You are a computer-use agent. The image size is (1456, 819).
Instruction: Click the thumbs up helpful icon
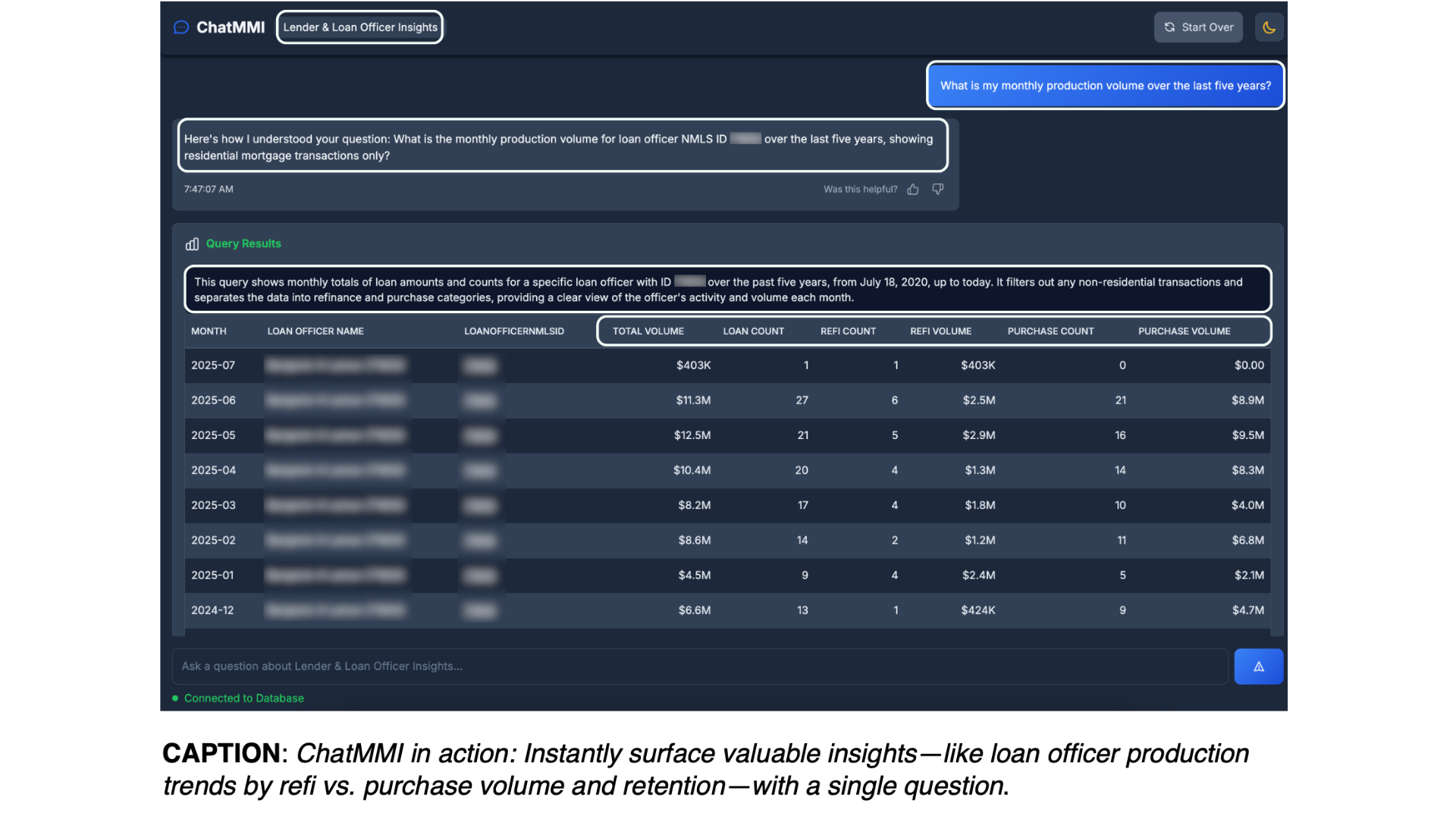point(913,190)
